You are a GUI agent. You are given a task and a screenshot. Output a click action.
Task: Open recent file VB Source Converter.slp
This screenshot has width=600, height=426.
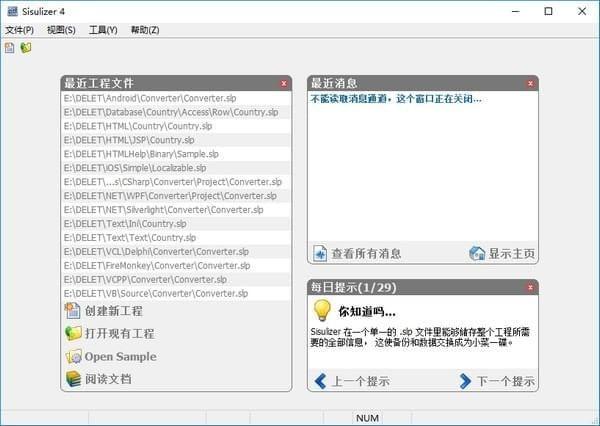tap(176, 294)
